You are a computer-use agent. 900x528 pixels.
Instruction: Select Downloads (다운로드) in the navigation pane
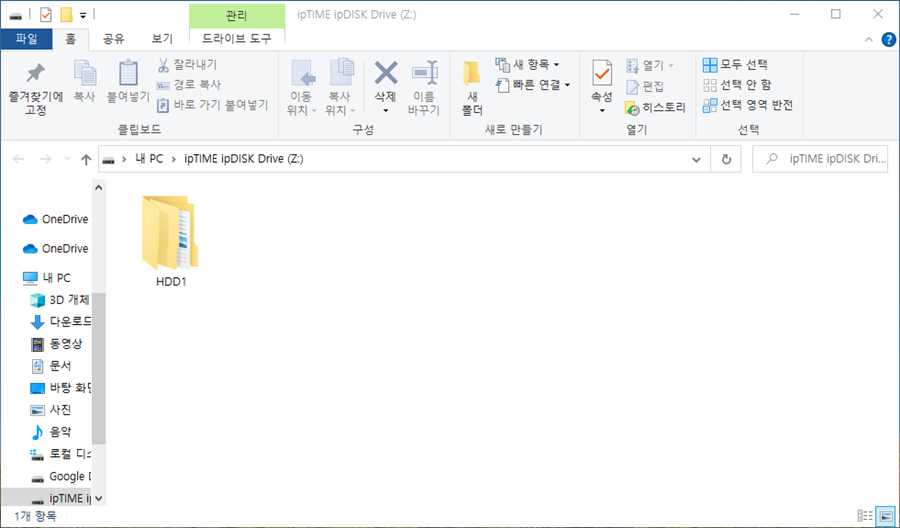70,321
